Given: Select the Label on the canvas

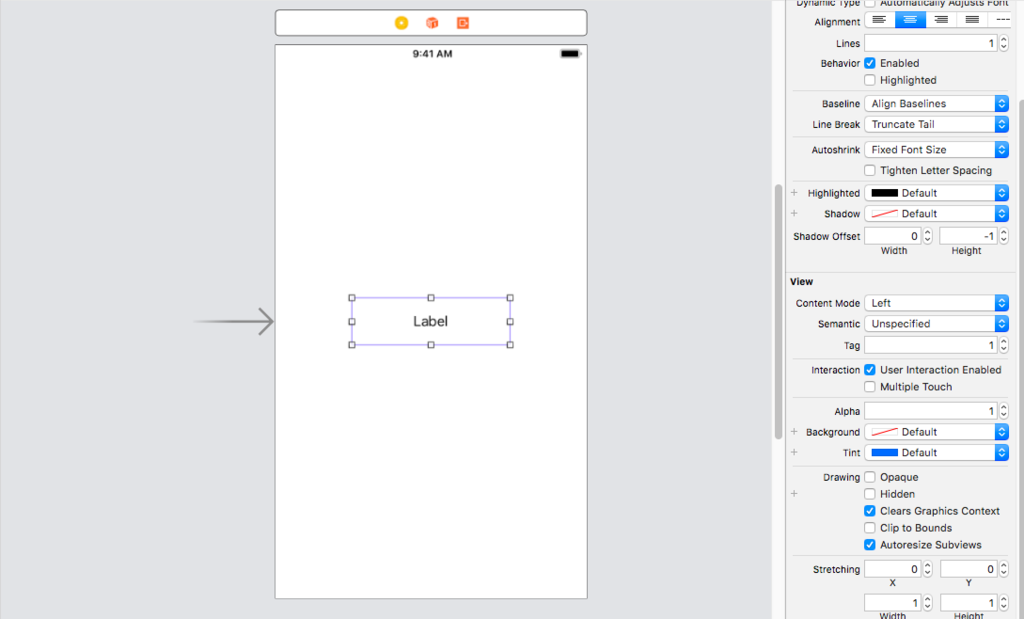Looking at the screenshot, I should point(430,321).
